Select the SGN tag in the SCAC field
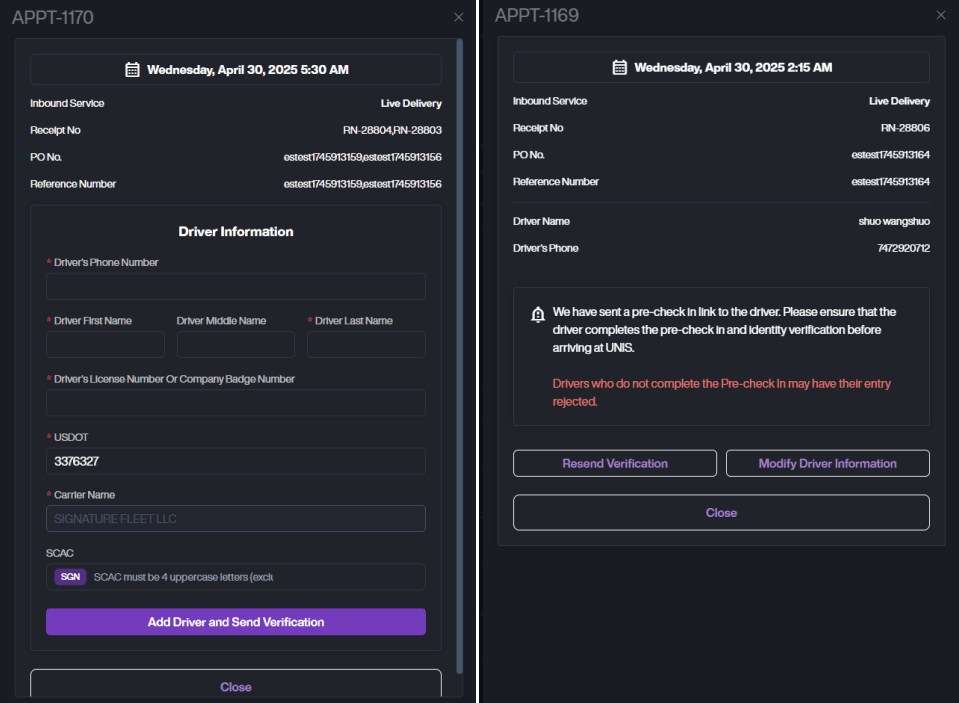 tap(70, 577)
